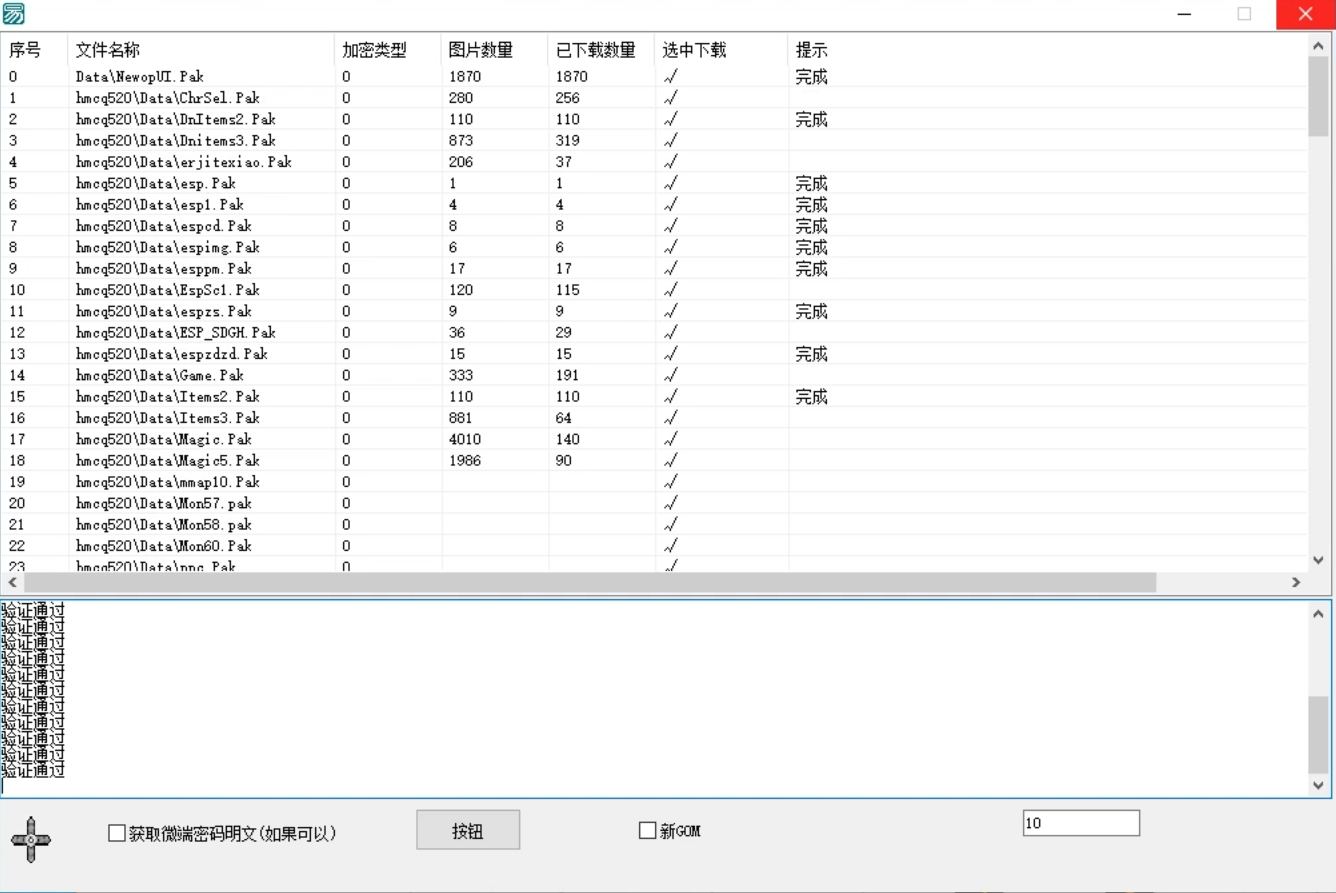Click the 提示 column header

click(1047, 50)
